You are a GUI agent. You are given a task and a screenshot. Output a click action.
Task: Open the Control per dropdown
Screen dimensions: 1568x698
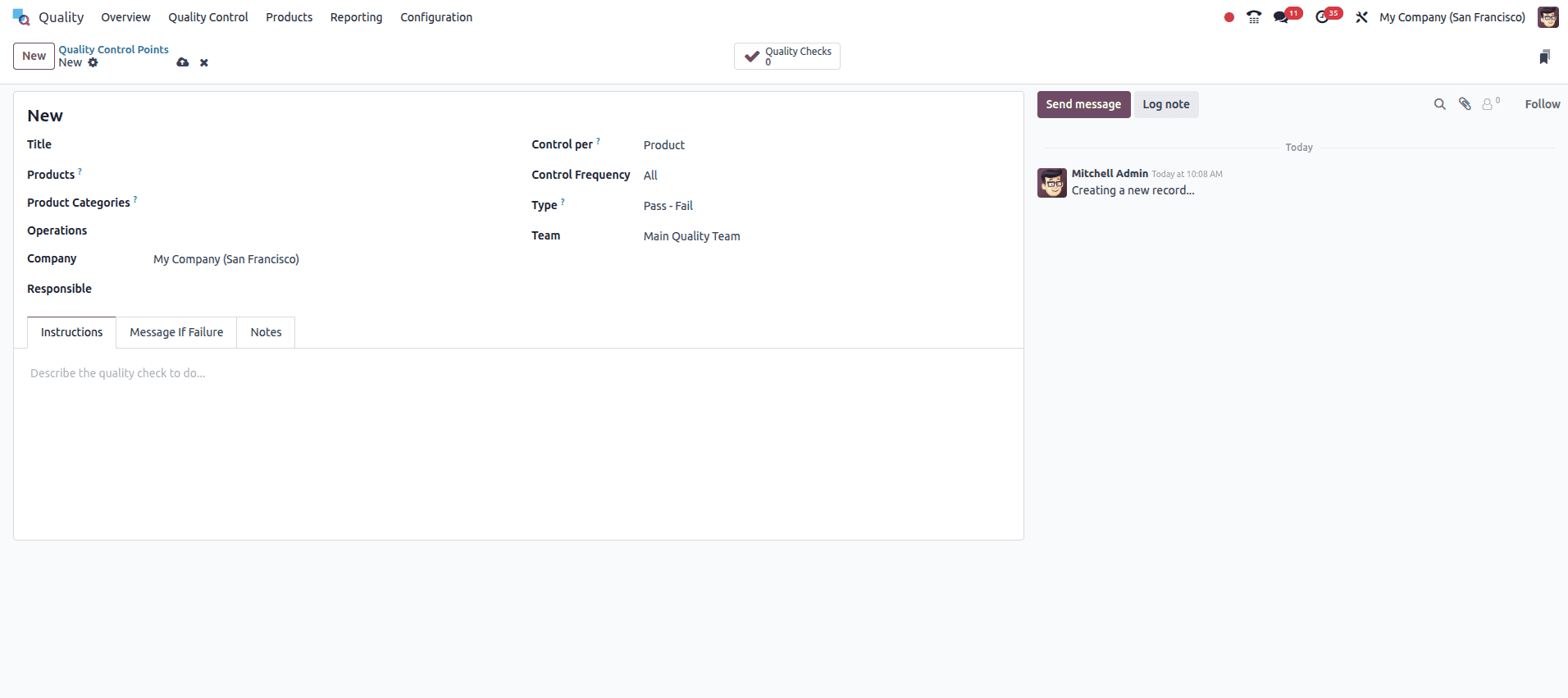[x=664, y=144]
